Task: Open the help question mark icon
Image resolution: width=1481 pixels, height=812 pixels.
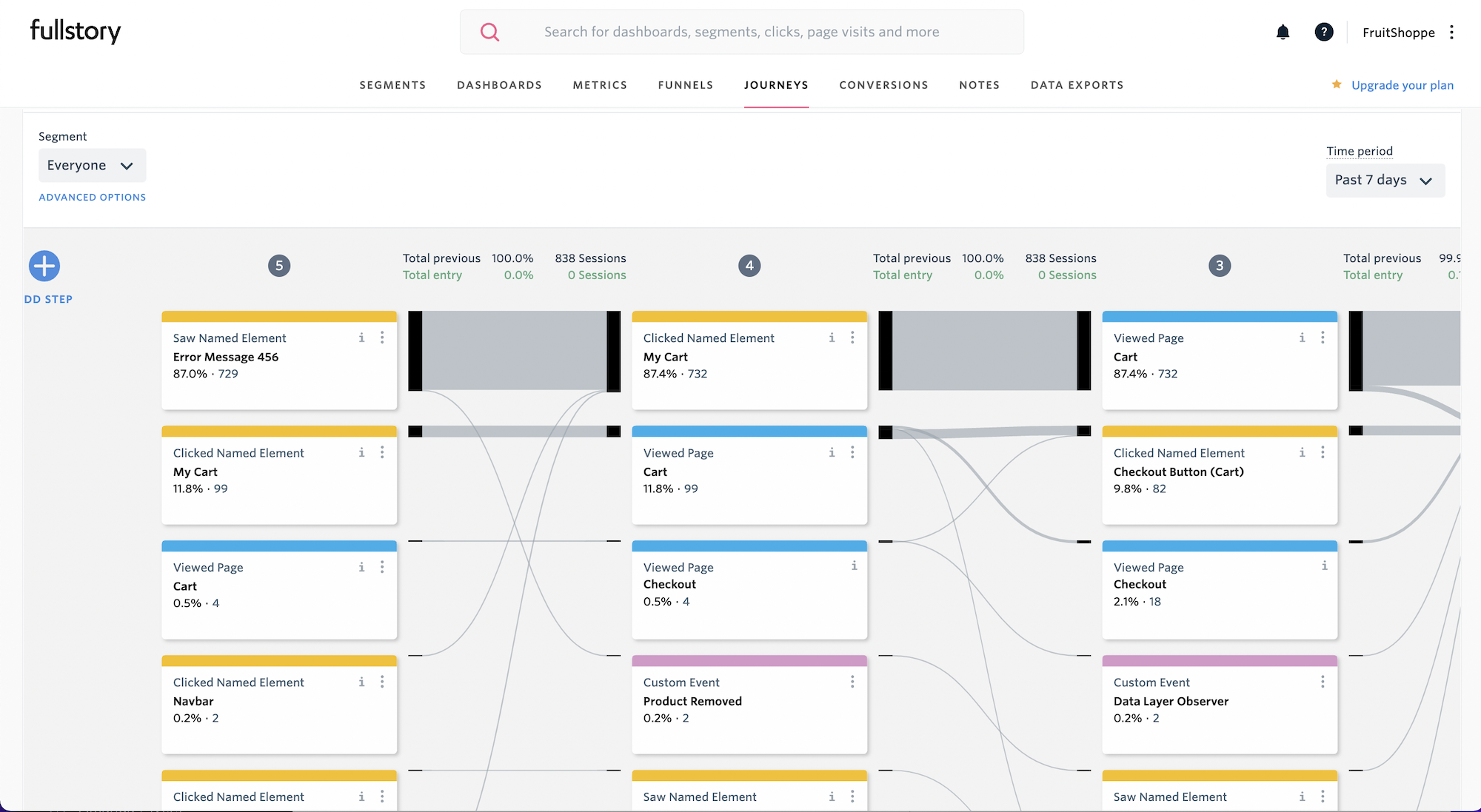Action: 1323,32
